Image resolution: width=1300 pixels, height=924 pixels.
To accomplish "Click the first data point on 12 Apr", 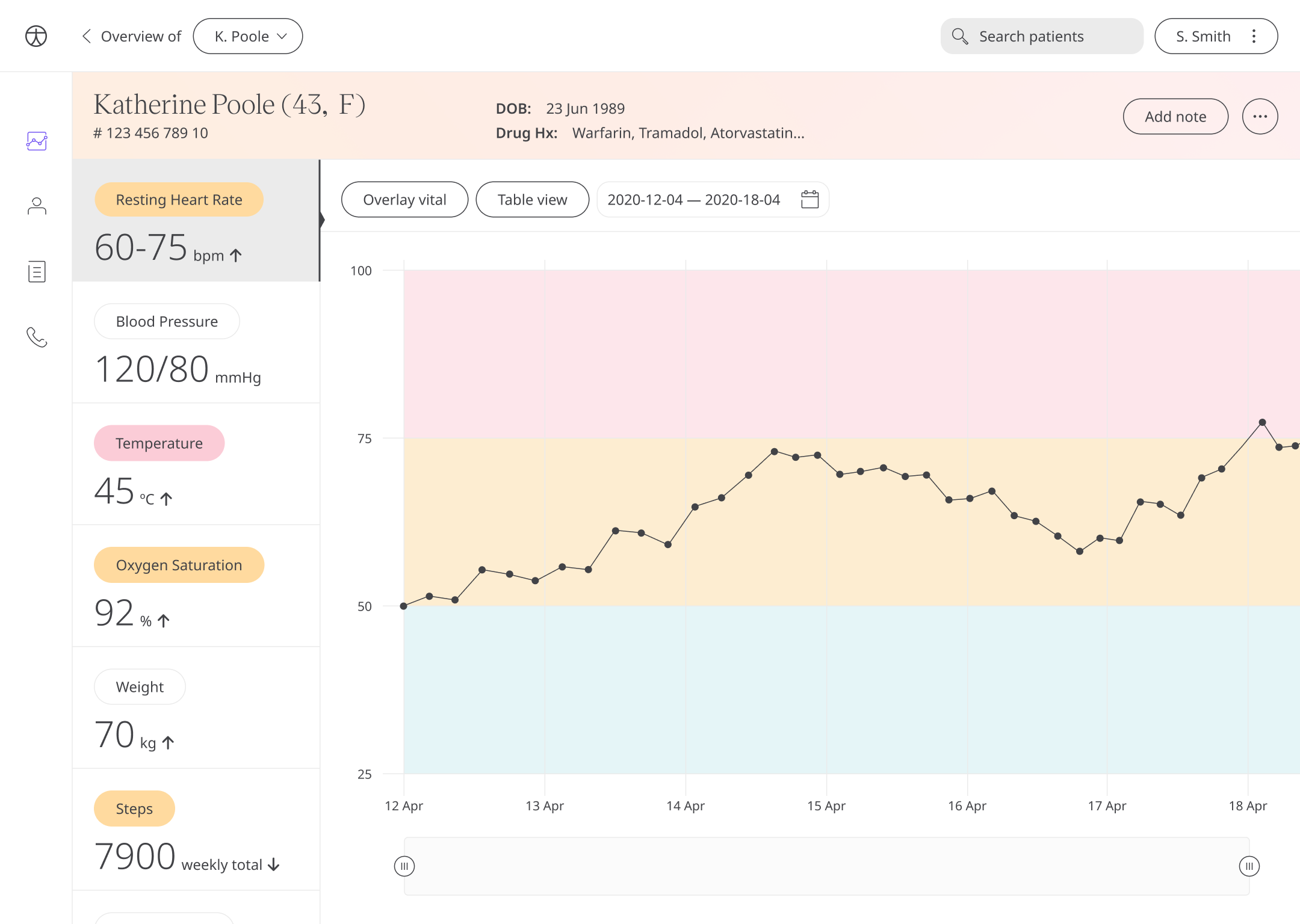I will (404, 606).
